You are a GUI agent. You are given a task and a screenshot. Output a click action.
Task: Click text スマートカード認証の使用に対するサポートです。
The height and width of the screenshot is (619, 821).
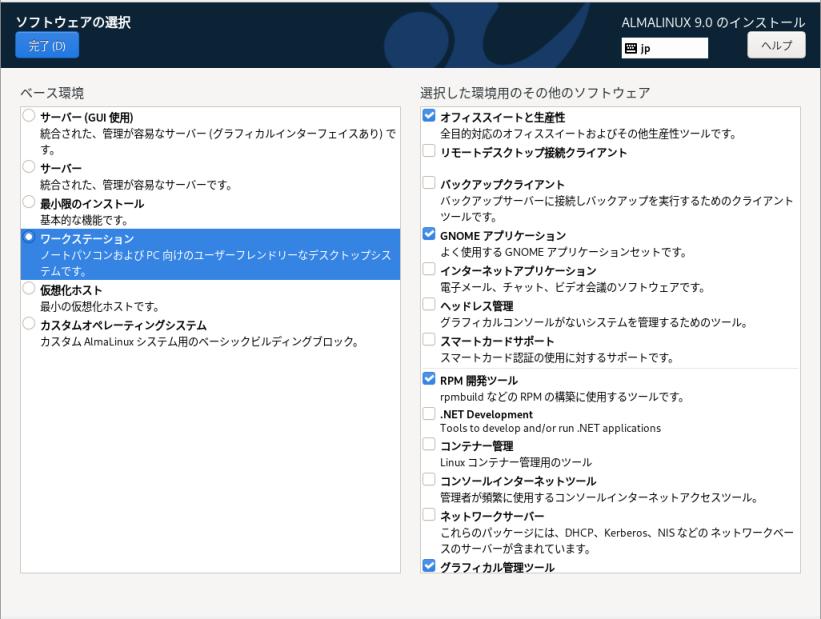557,358
